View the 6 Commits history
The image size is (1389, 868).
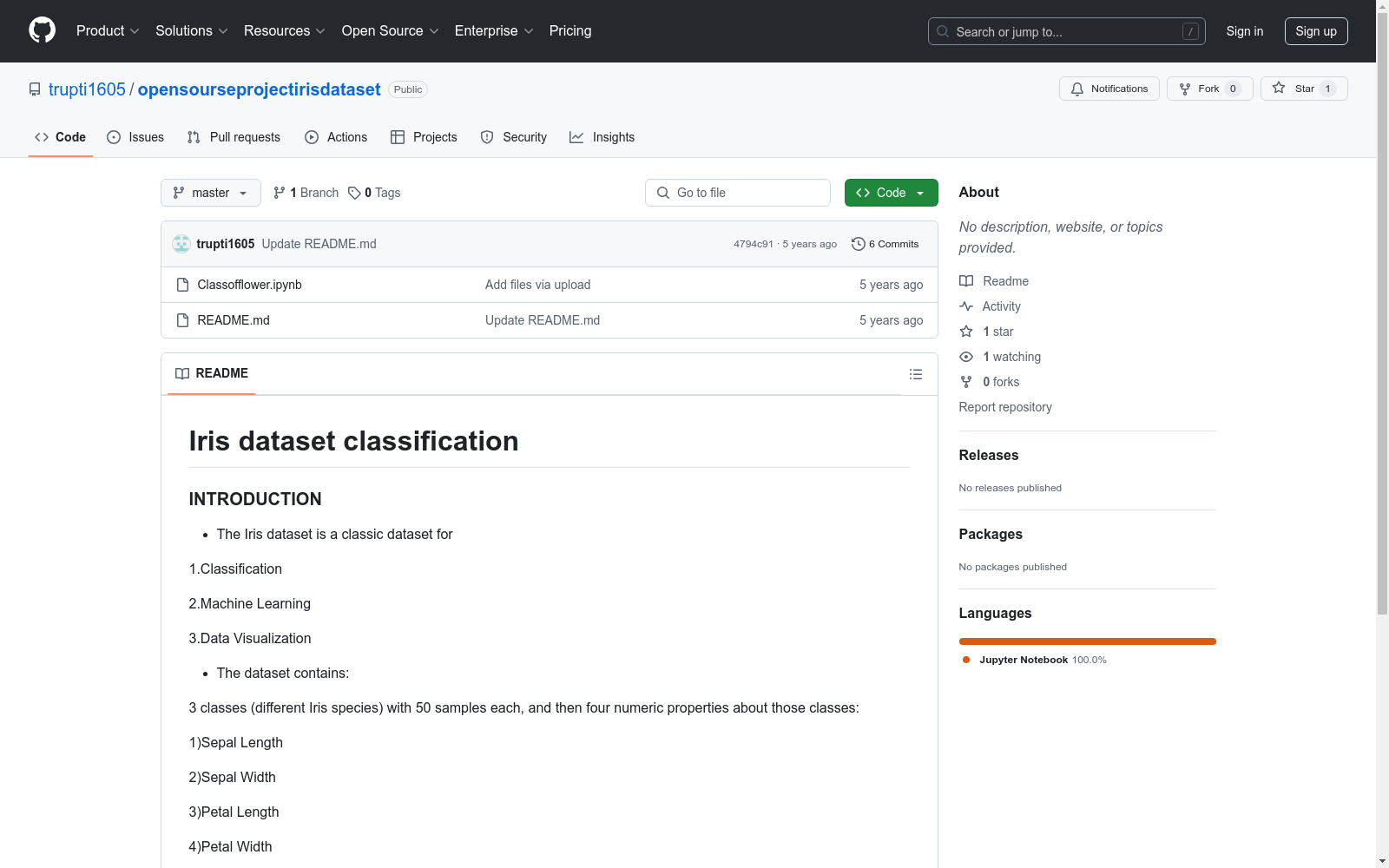click(x=885, y=244)
